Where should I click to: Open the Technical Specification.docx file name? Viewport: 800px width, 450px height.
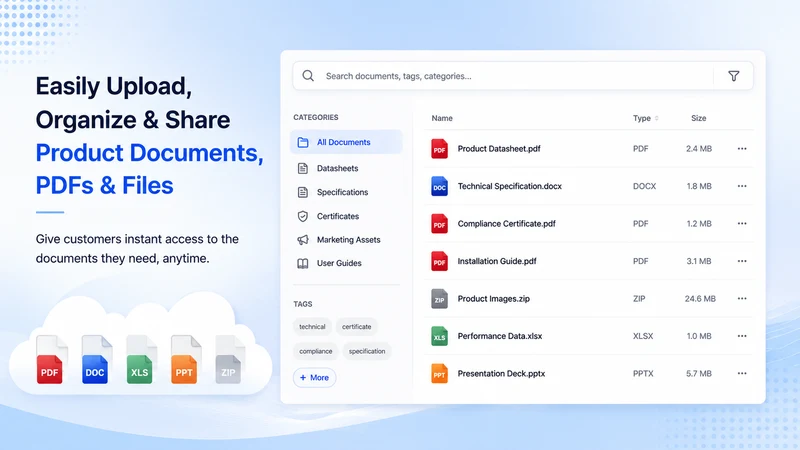tap(510, 186)
